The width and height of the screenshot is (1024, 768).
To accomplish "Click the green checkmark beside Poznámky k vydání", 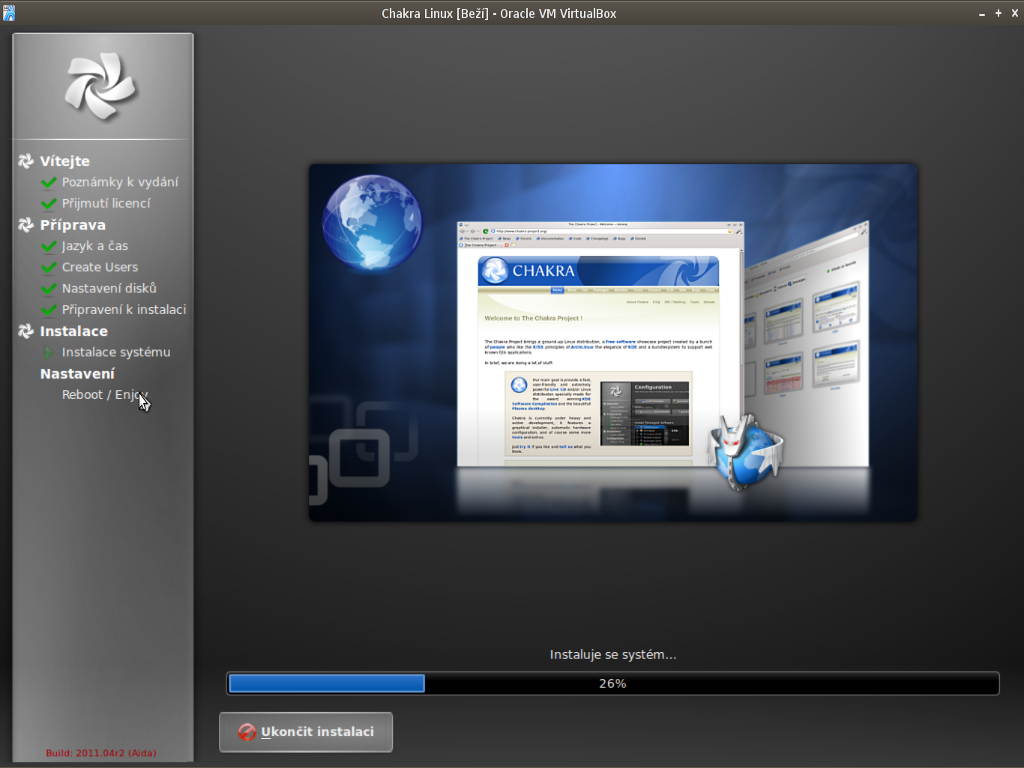I will (x=48, y=183).
